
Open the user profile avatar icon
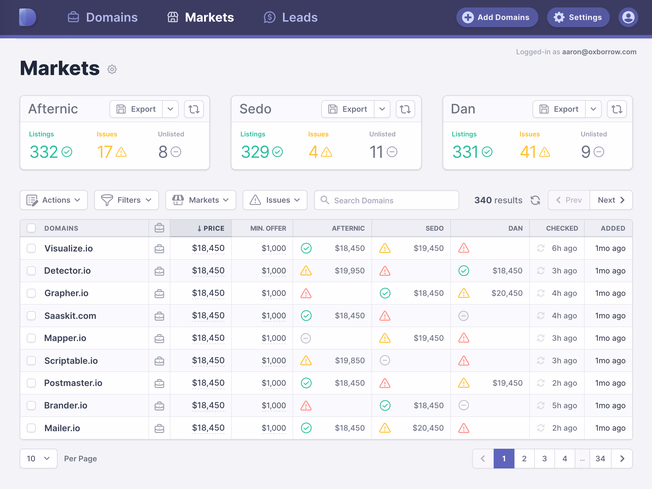click(628, 17)
